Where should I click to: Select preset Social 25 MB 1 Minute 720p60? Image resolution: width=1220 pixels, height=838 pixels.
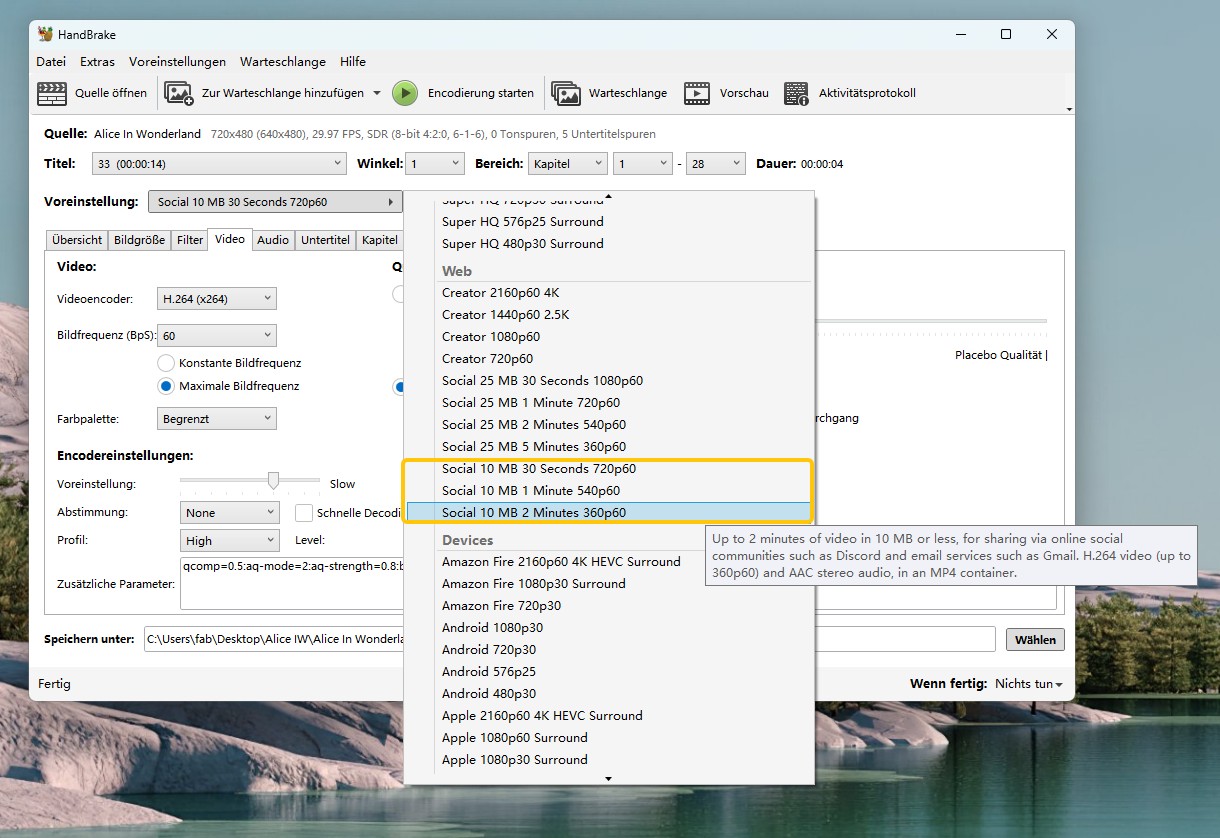pyautogui.click(x=531, y=403)
